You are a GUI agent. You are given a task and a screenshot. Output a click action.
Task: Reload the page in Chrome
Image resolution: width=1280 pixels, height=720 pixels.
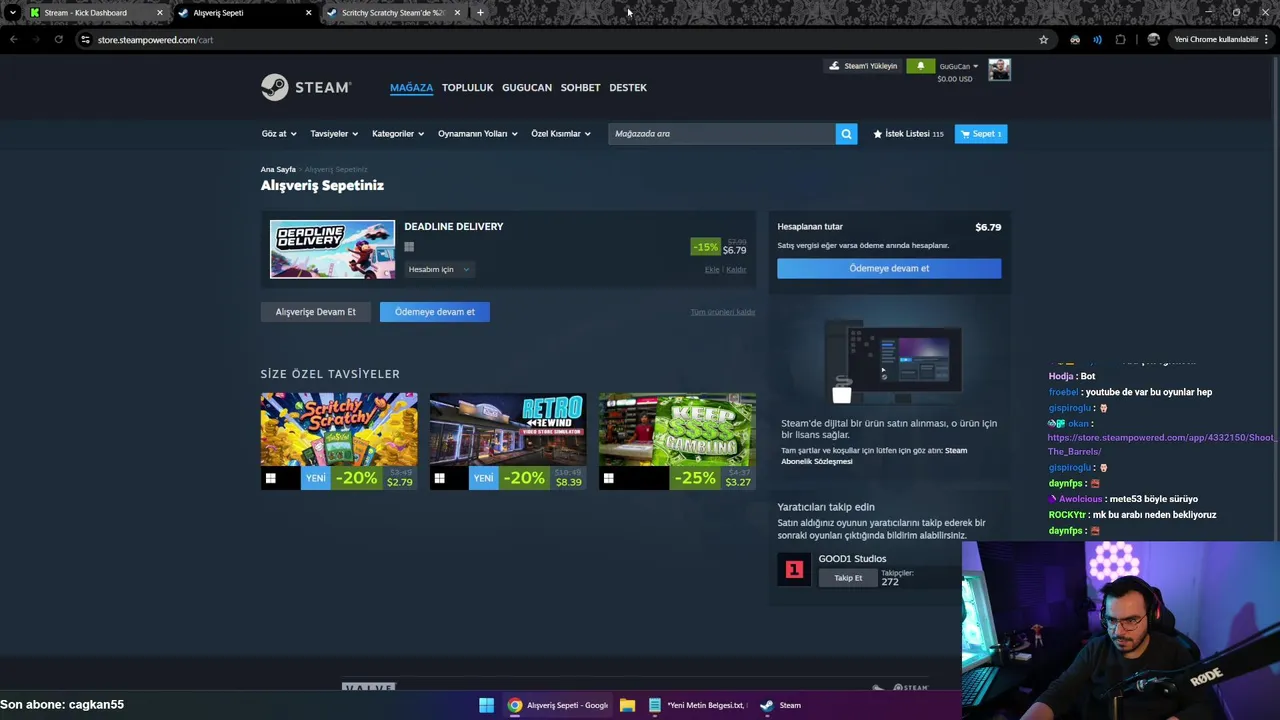(59, 40)
